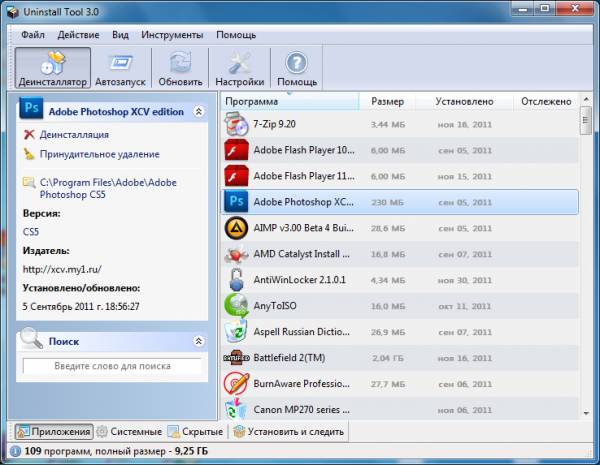Click the Adobe Flash Player 10 icon
This screenshot has height=465, width=600.
click(x=236, y=150)
